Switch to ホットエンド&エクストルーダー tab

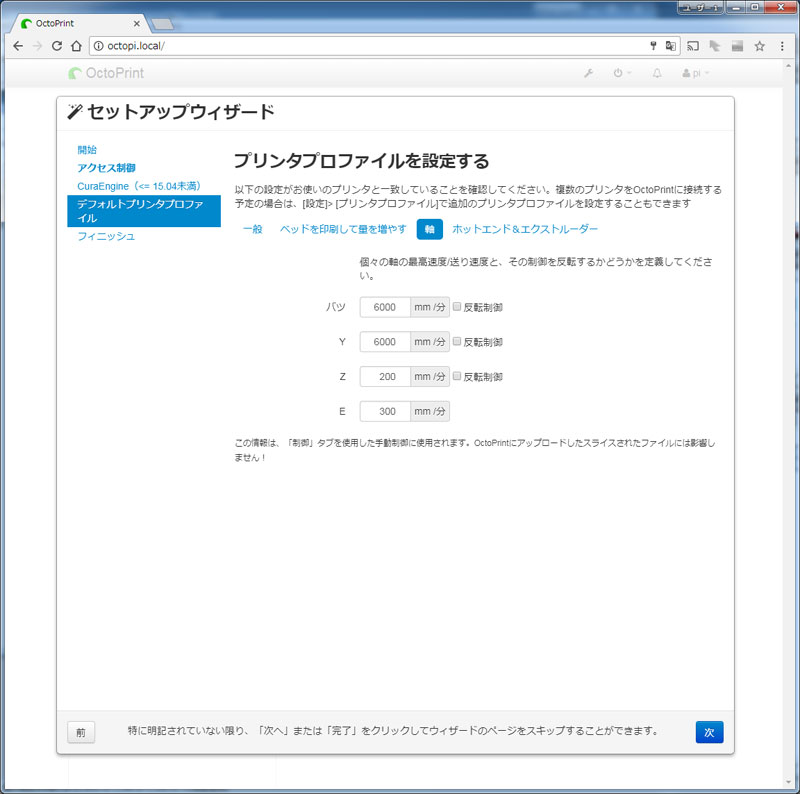click(x=524, y=229)
